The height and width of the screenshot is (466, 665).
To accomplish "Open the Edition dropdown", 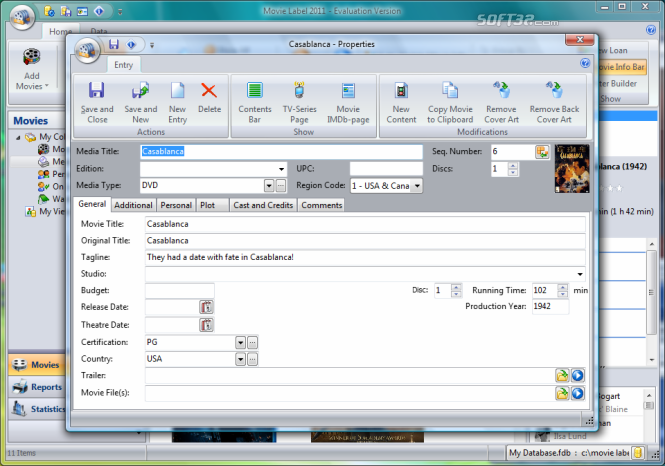I will tap(281, 169).
